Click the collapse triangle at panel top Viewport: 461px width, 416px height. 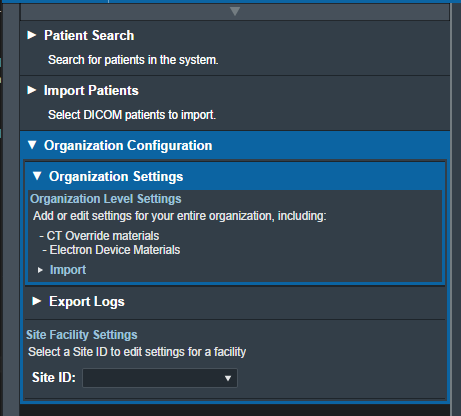[235, 11]
